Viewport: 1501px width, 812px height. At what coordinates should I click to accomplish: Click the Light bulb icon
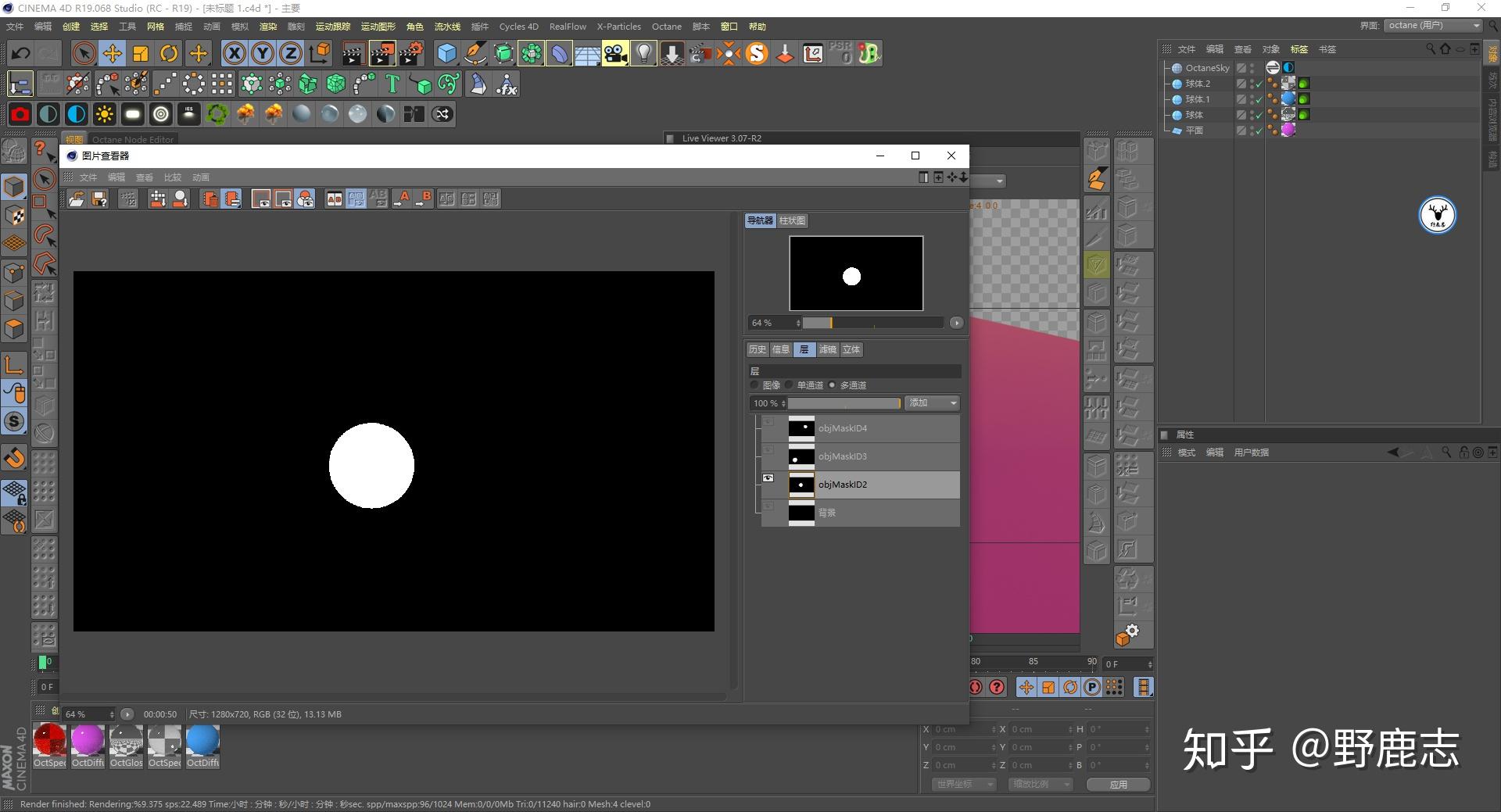click(x=643, y=53)
